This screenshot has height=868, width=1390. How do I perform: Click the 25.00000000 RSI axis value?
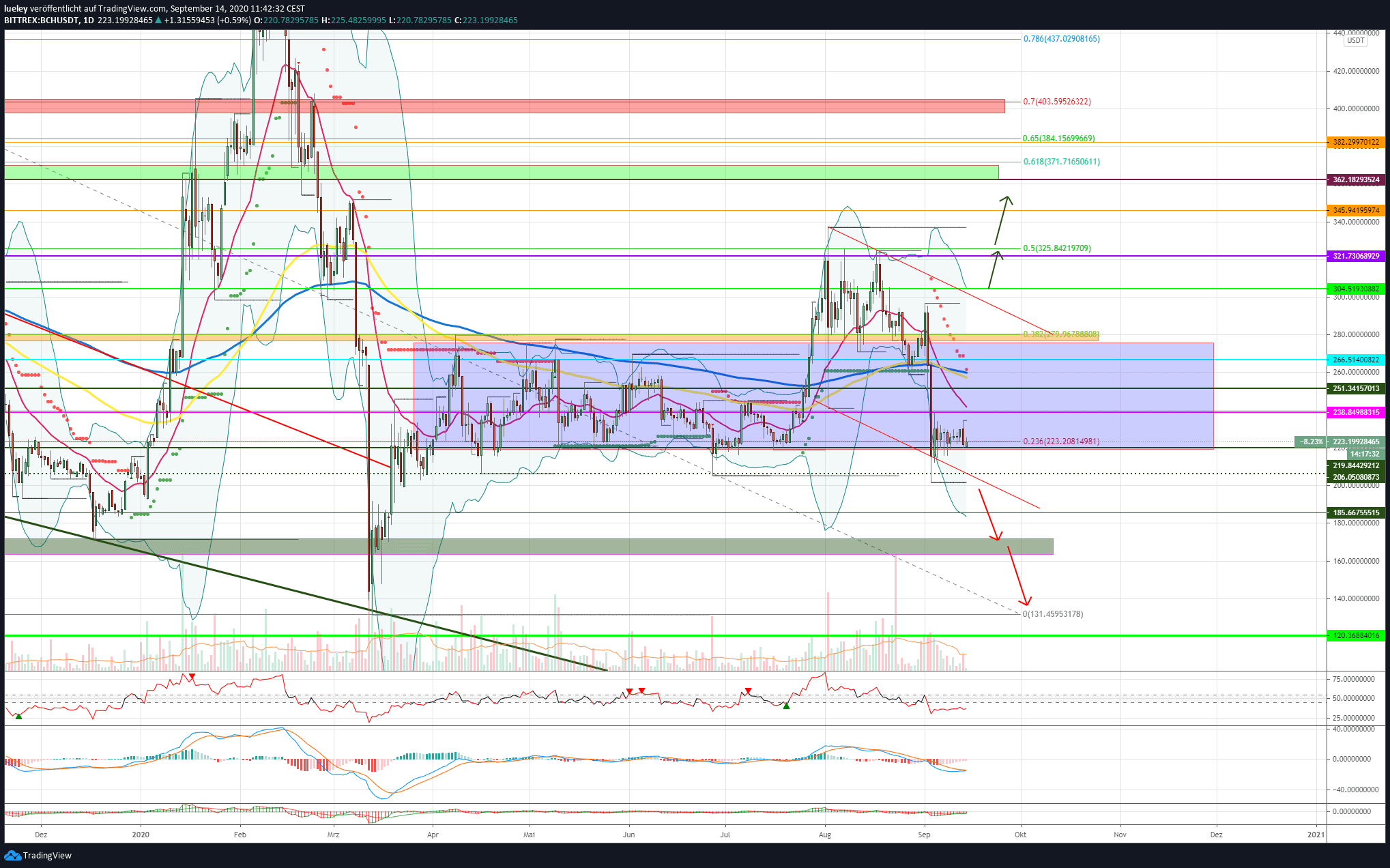click(1353, 718)
